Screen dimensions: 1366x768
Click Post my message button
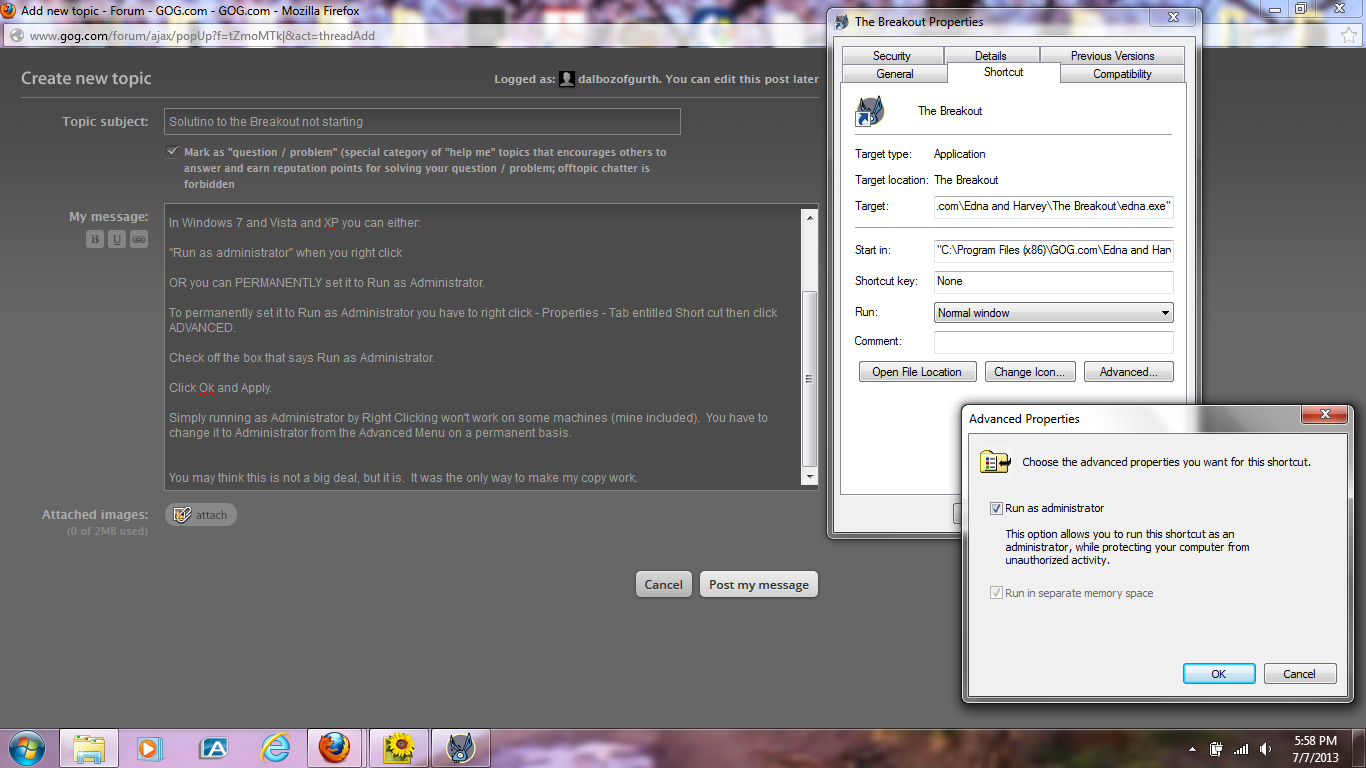coord(759,585)
